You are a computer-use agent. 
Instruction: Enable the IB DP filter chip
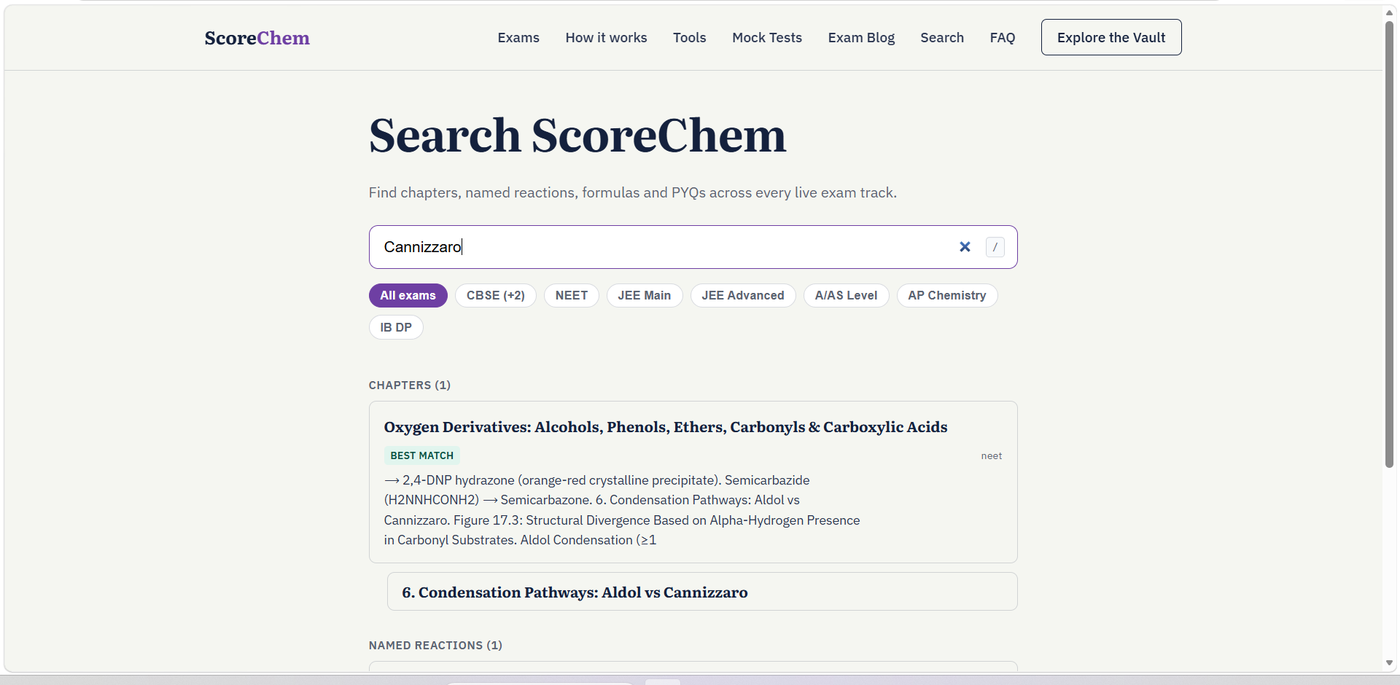point(396,327)
